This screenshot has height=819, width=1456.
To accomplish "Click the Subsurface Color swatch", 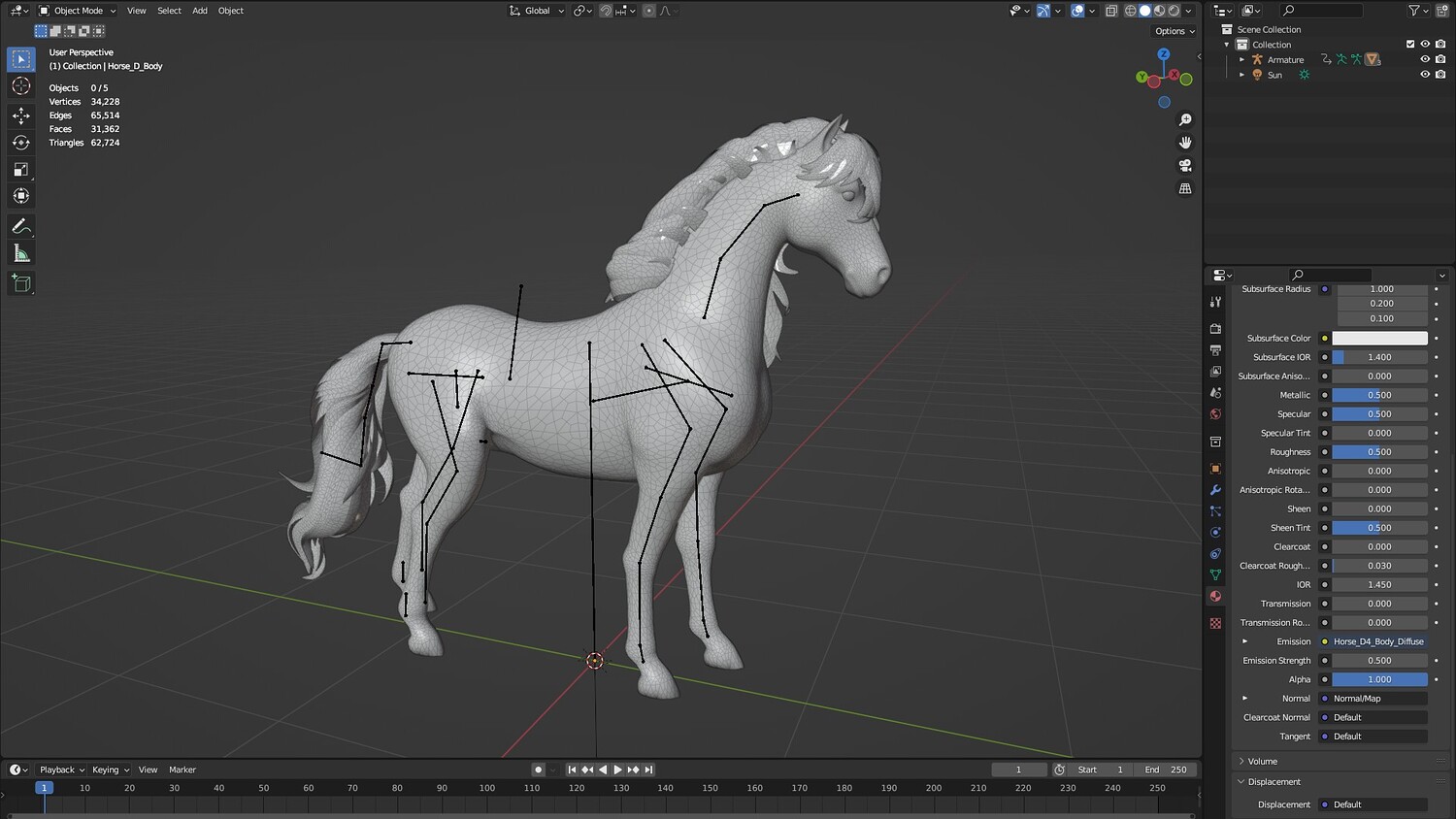I will [1379, 339].
